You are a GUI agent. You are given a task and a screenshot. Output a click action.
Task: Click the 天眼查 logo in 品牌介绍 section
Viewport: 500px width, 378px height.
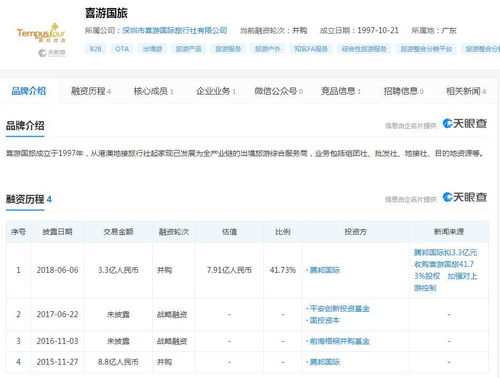[x=465, y=124]
